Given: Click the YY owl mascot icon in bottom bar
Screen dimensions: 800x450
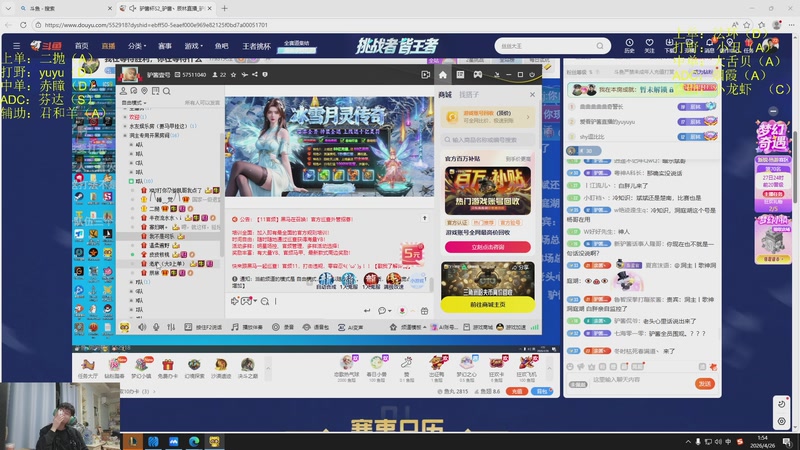Looking at the screenshot, I should tap(124, 327).
